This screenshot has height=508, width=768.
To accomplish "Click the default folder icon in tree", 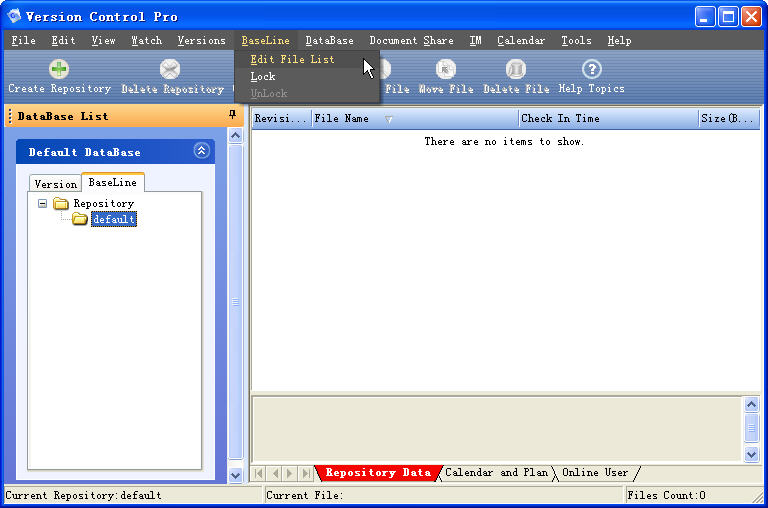I will click(x=79, y=218).
